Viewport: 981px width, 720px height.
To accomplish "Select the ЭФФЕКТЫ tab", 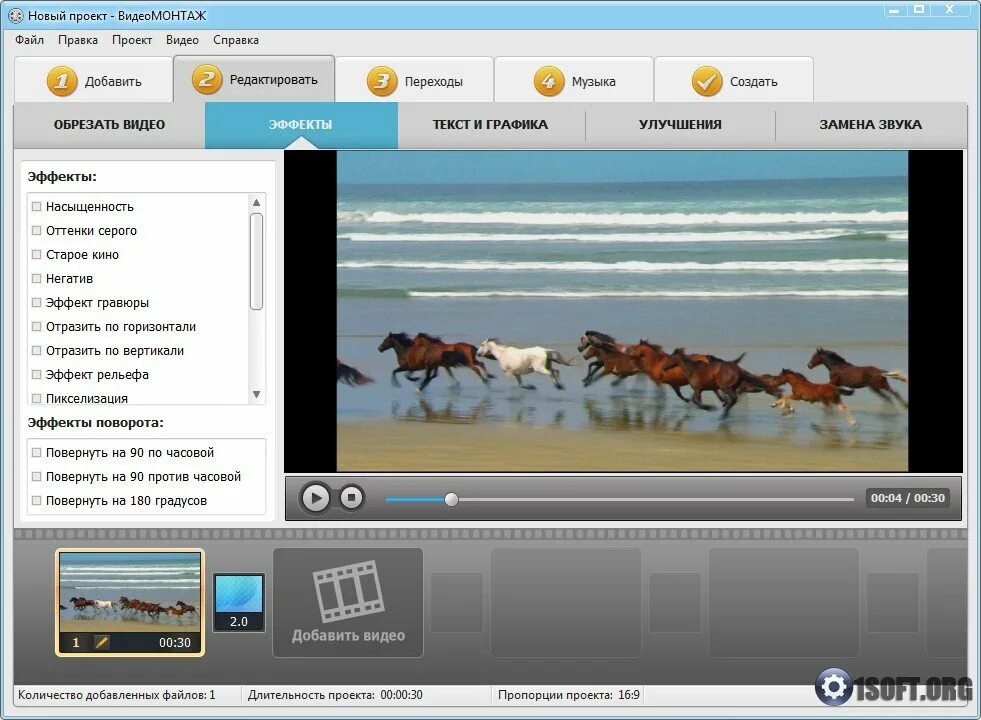I will pos(301,124).
